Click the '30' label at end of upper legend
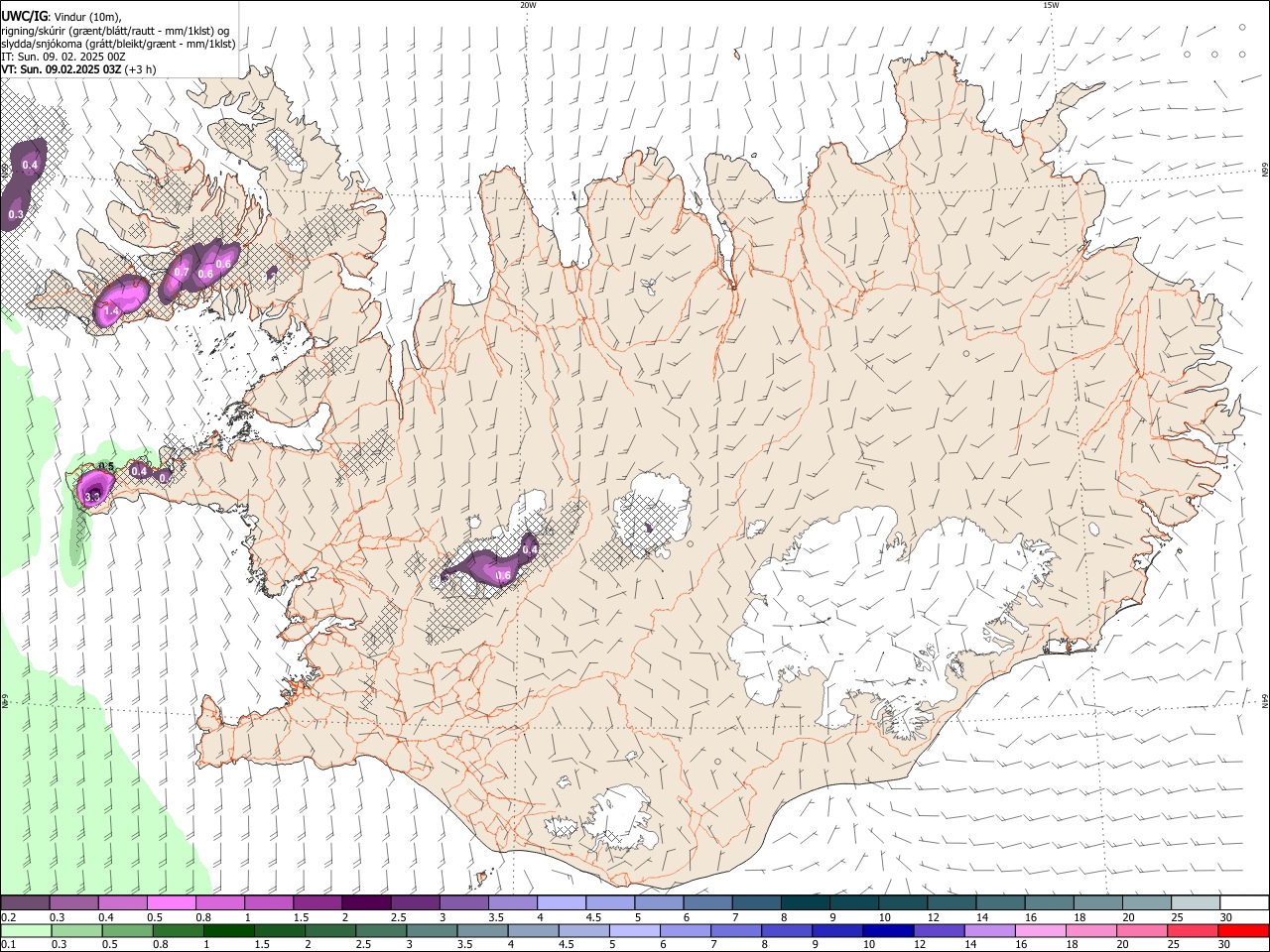 coord(1226,917)
